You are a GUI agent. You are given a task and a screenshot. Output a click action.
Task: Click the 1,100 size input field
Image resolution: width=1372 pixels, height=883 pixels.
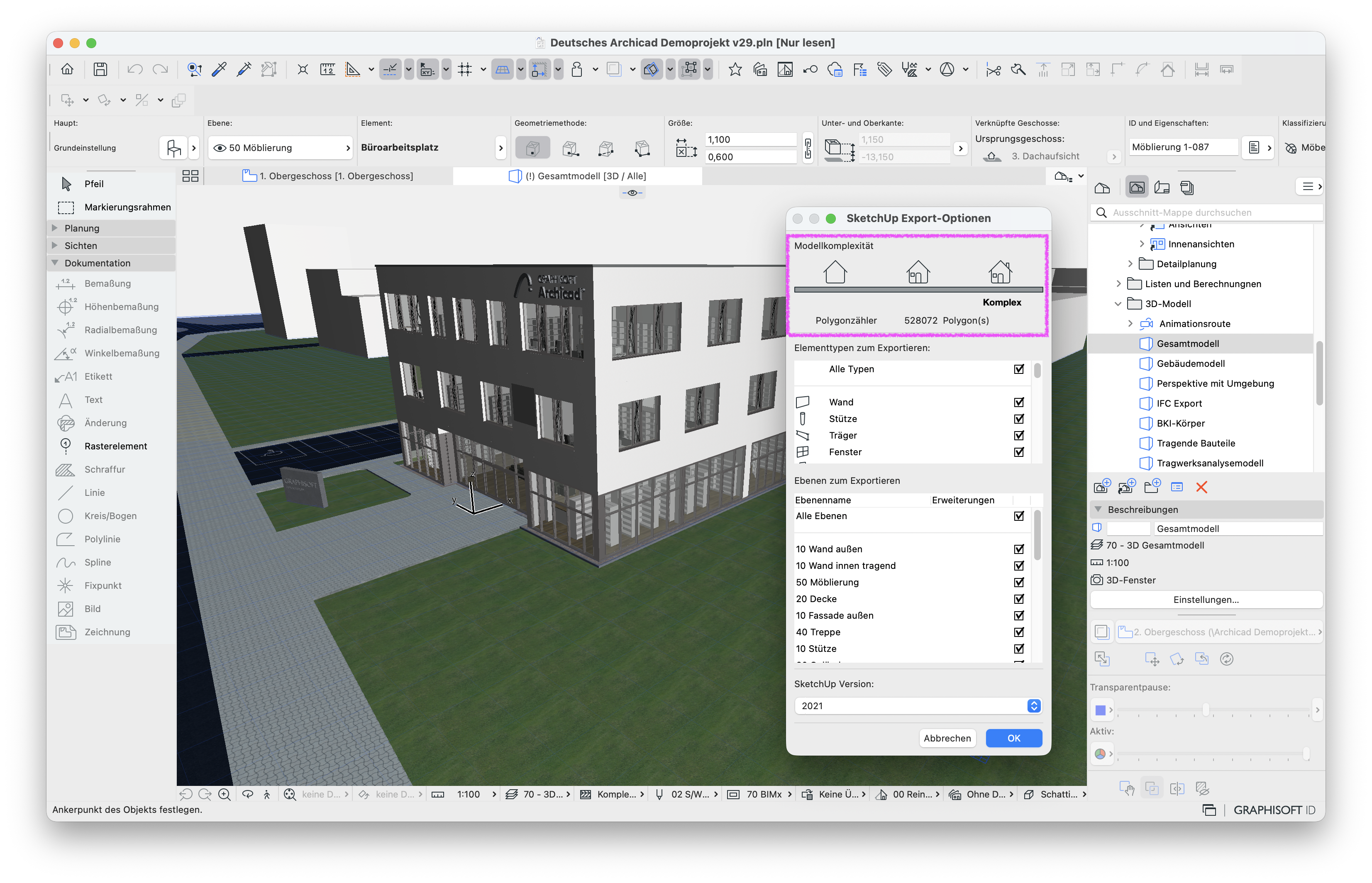750,139
